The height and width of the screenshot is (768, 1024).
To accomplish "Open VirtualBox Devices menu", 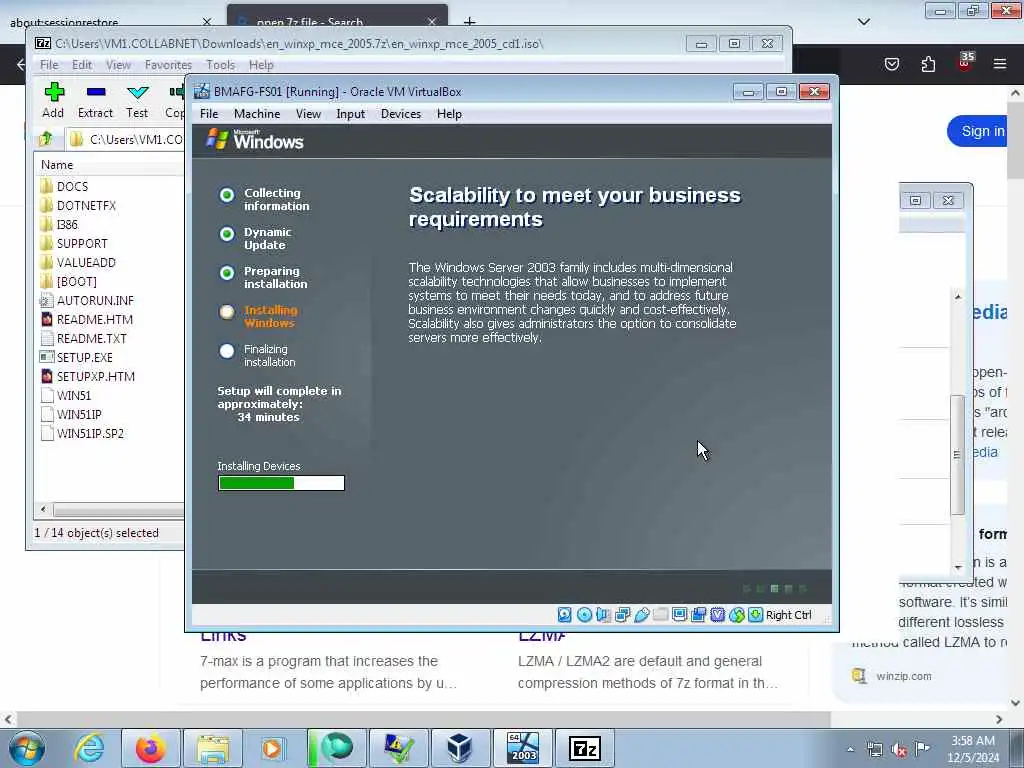I will pyautogui.click(x=401, y=114).
